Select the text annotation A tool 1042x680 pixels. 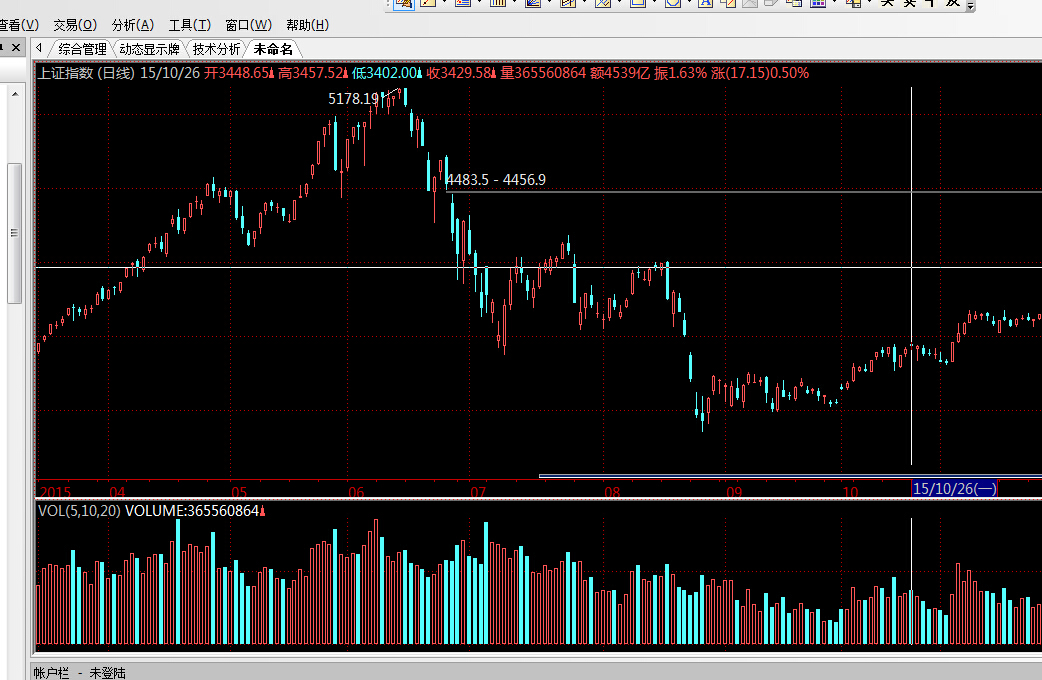pyautogui.click(x=706, y=3)
